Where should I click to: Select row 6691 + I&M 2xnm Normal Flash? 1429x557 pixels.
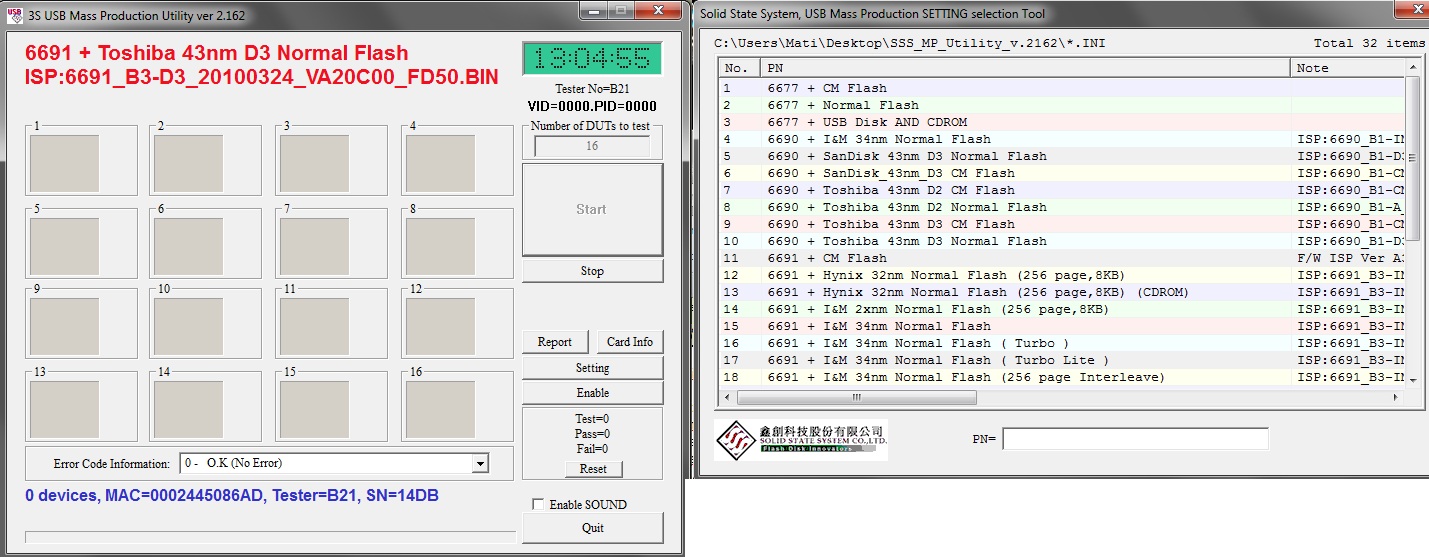point(1062,309)
